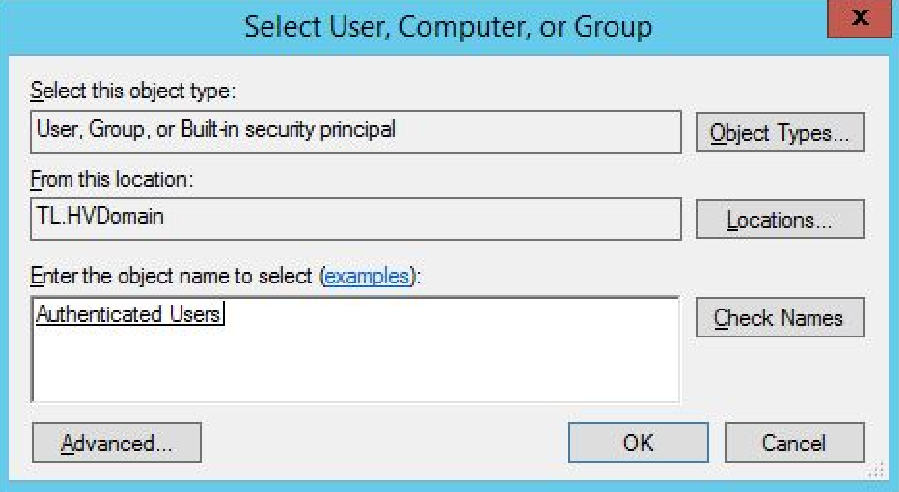This screenshot has width=899, height=492.
Task: Place cursor right after the word Users
Action: click(x=222, y=314)
